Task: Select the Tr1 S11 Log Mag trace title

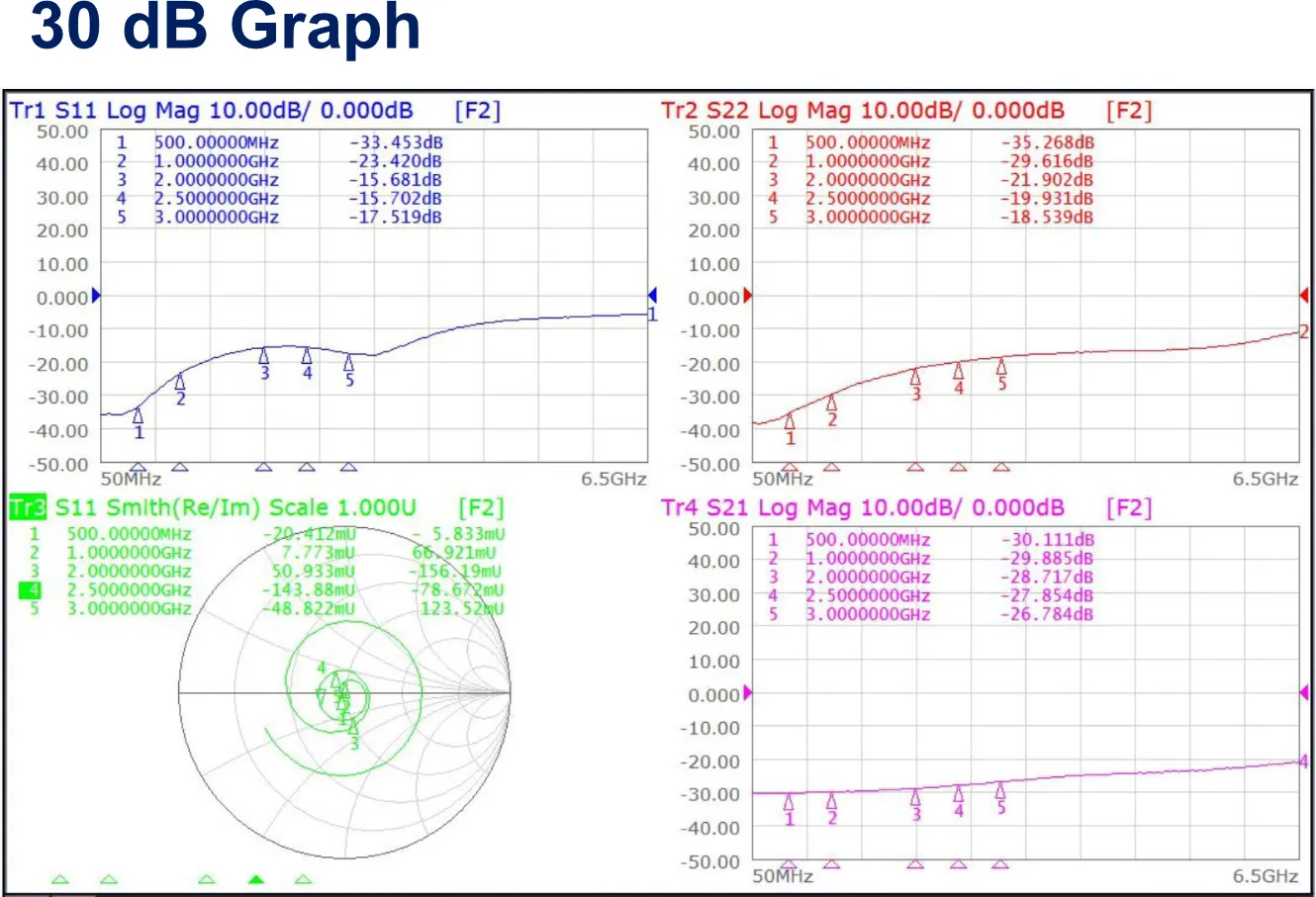Action: 211,111
